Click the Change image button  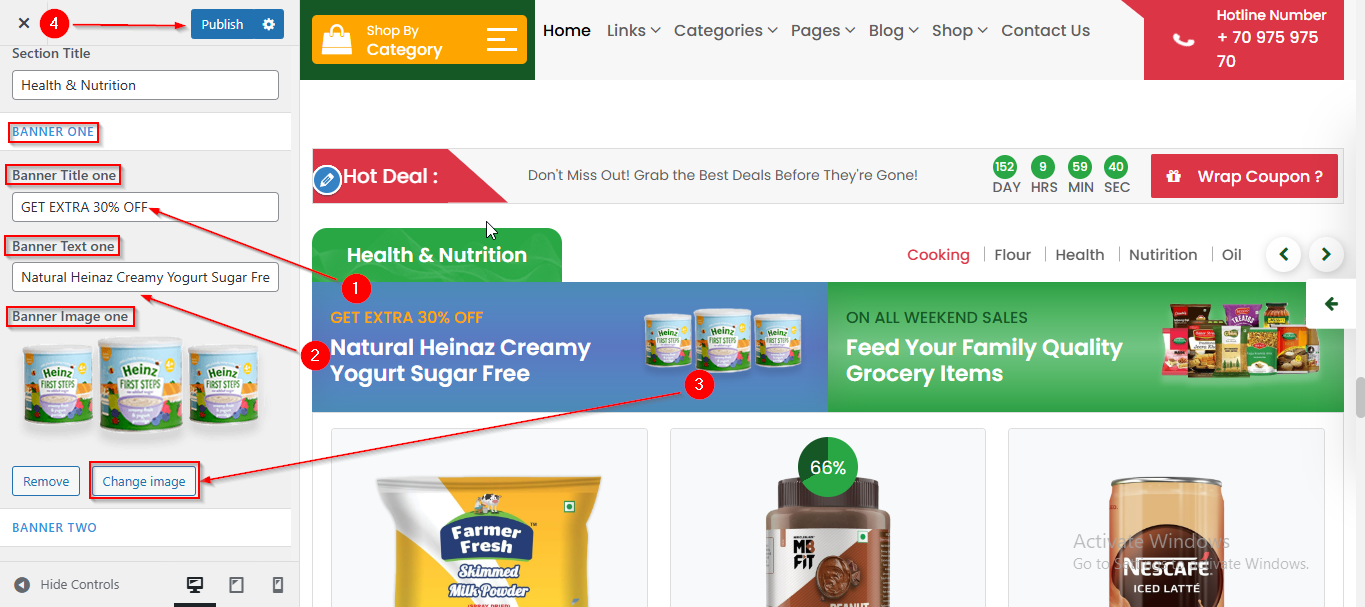click(x=144, y=481)
